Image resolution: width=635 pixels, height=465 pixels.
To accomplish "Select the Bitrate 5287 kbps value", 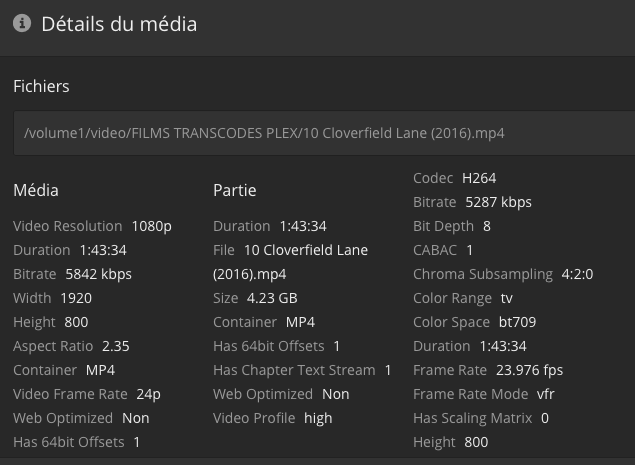I will [x=498, y=202].
